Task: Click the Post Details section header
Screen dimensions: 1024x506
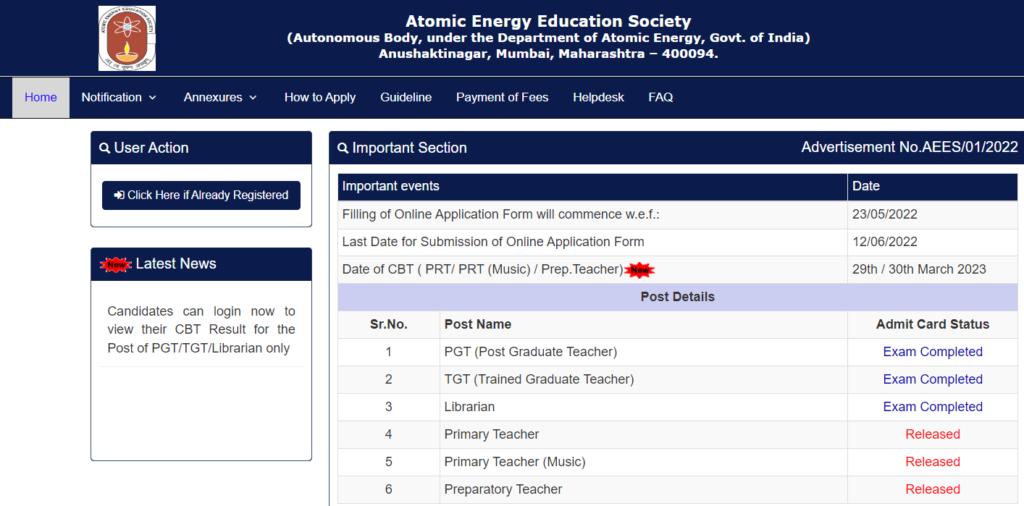Action: [677, 297]
